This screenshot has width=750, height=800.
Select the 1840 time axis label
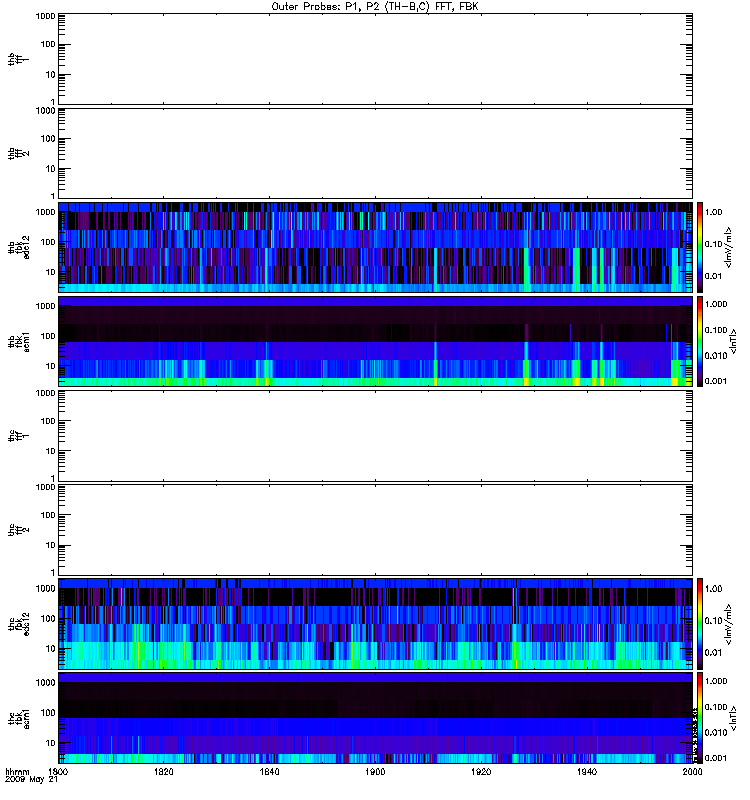tap(270, 772)
